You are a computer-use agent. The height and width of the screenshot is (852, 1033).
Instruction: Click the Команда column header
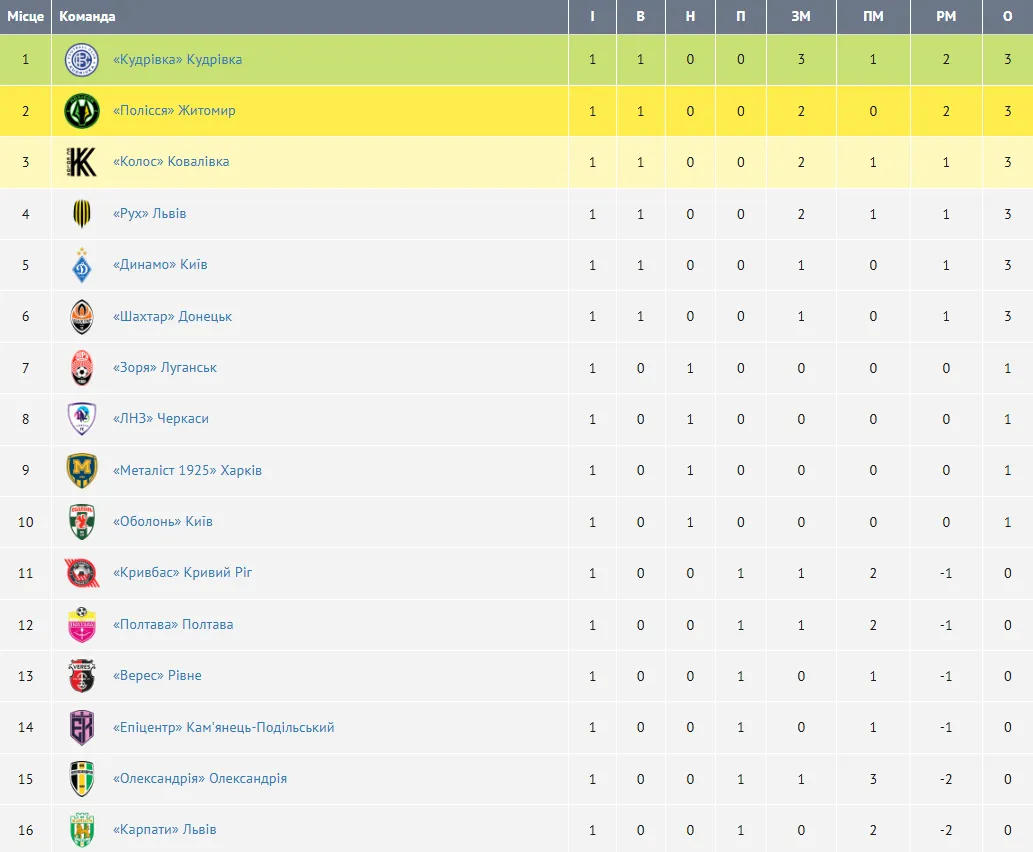(87, 16)
